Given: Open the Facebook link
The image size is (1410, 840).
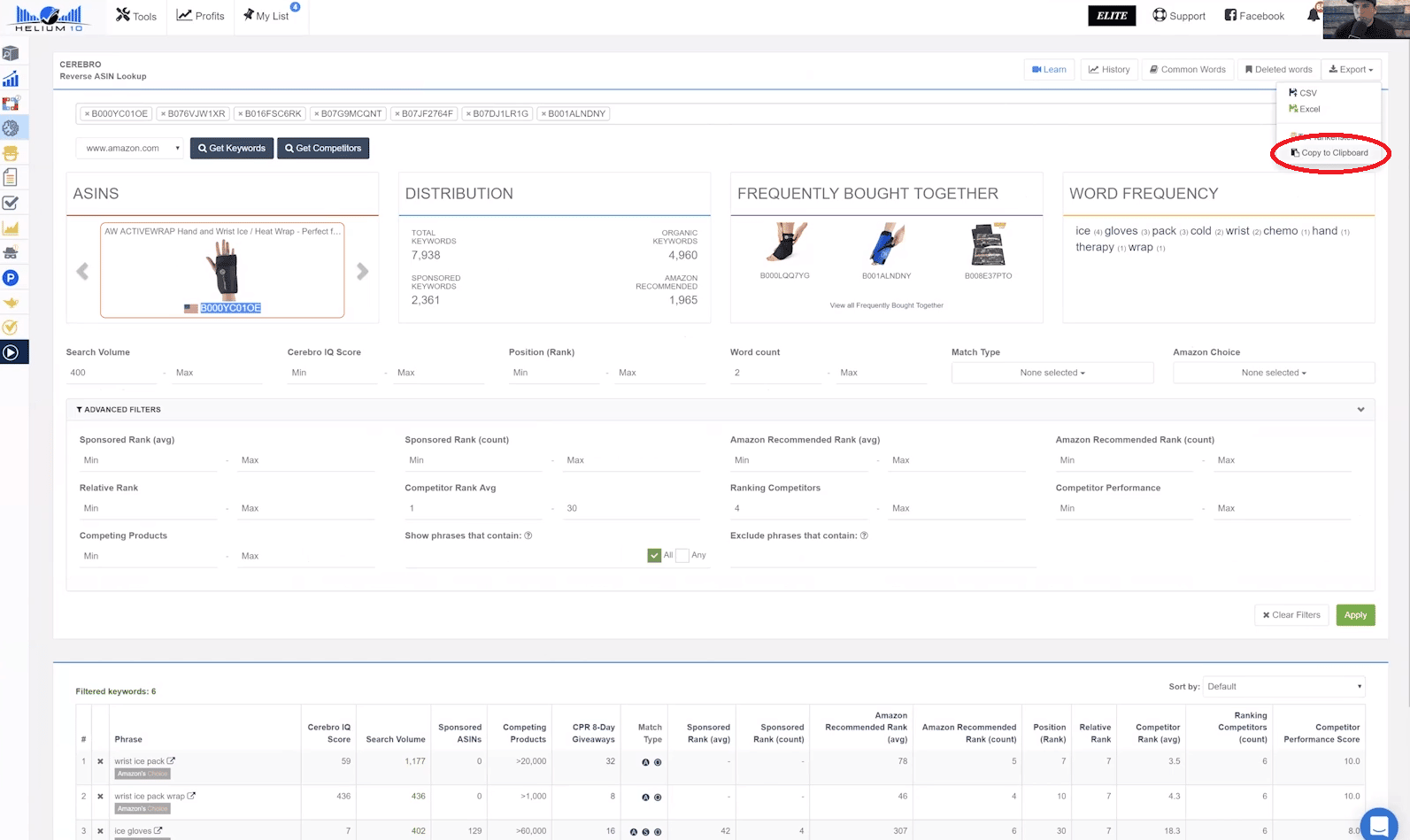Looking at the screenshot, I should [1254, 16].
